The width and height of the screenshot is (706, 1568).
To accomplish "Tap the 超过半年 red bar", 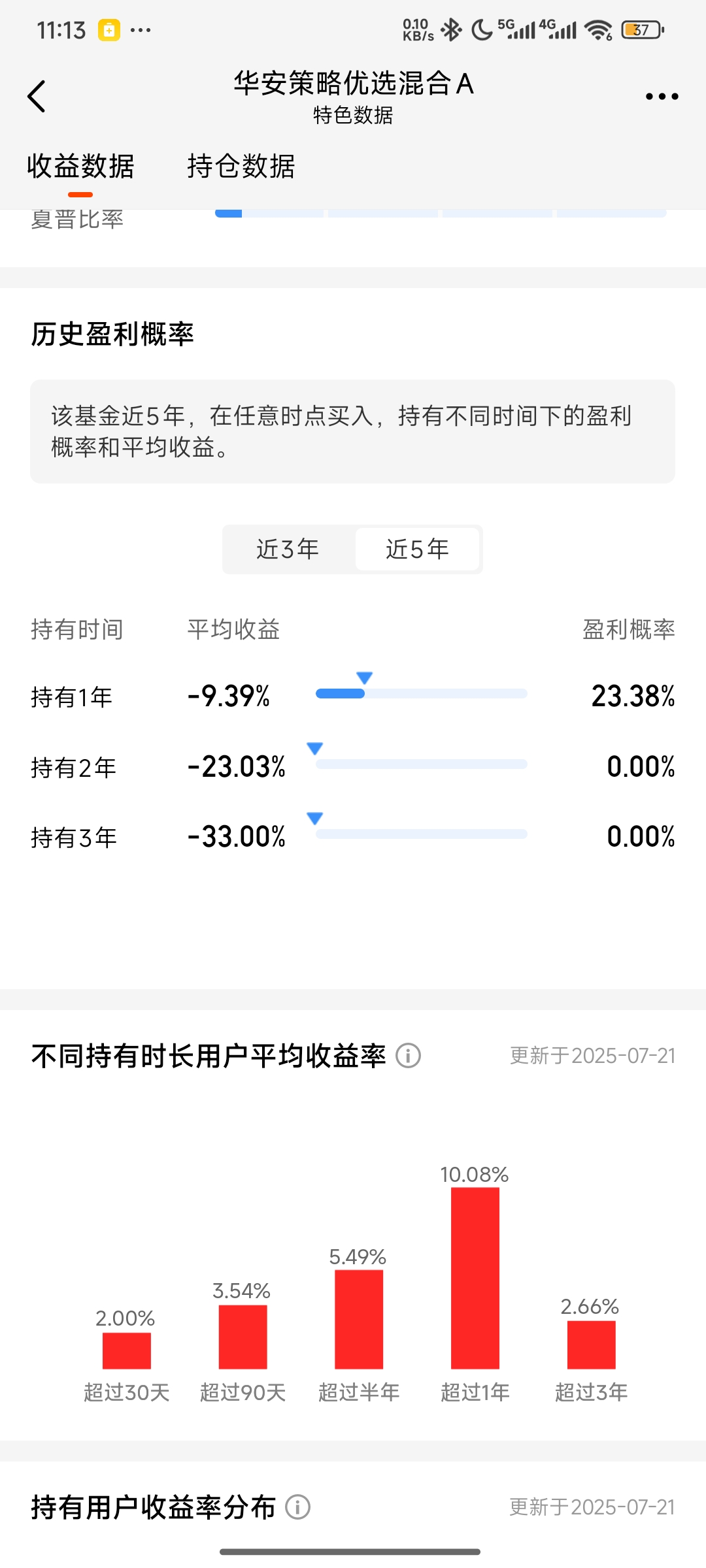I will pyautogui.click(x=359, y=1319).
